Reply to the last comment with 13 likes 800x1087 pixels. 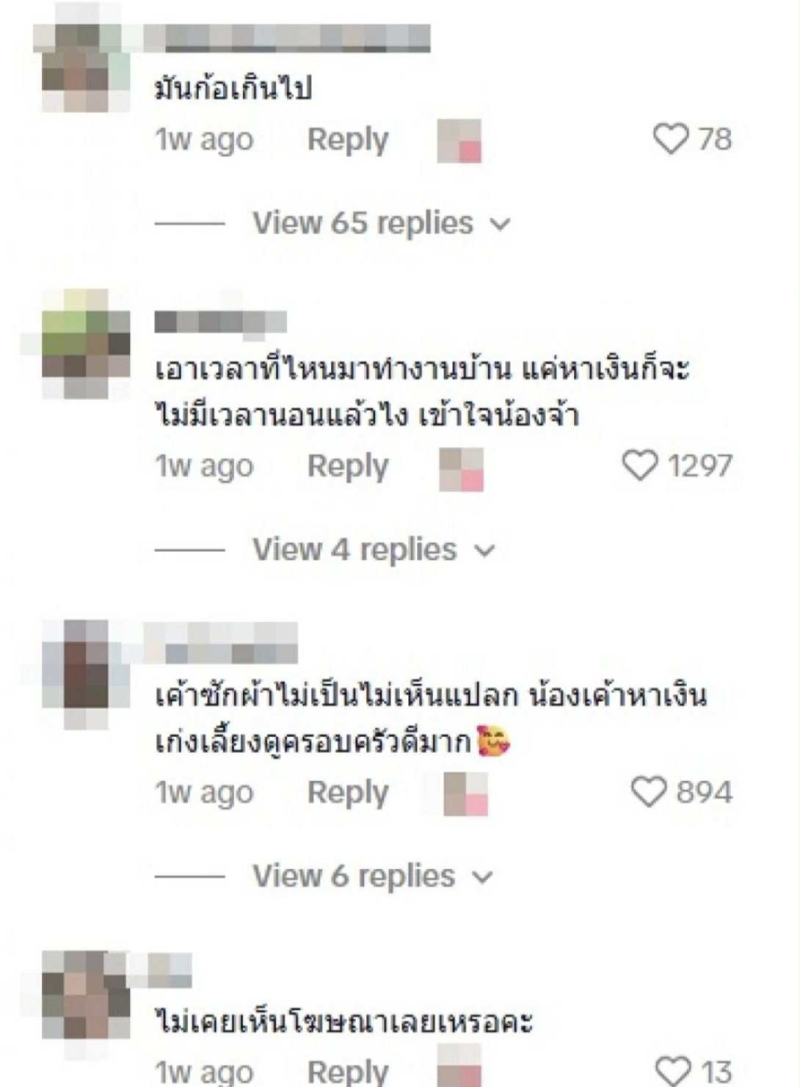point(348,1072)
